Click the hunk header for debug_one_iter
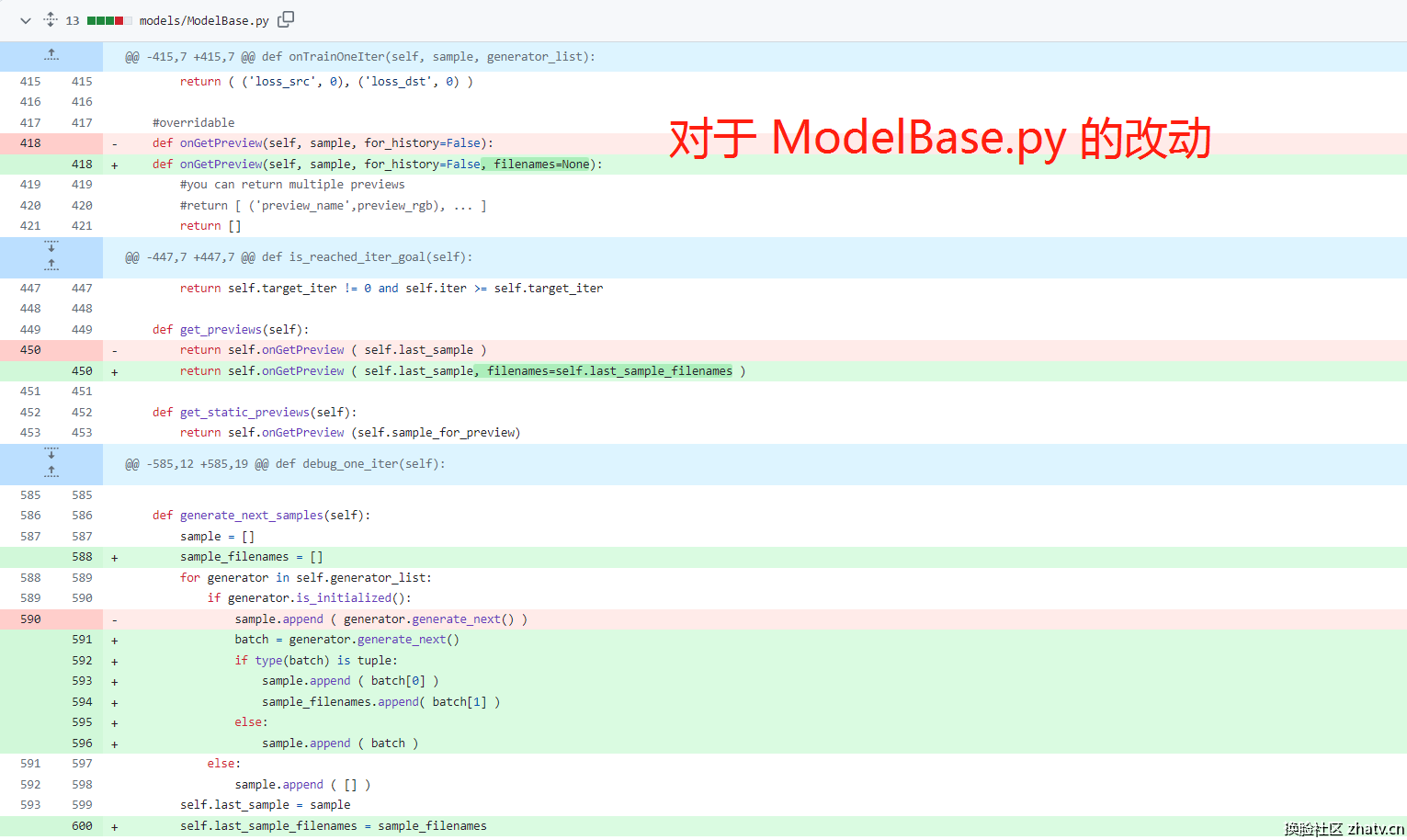This screenshot has width=1407, height=840. pos(285,464)
